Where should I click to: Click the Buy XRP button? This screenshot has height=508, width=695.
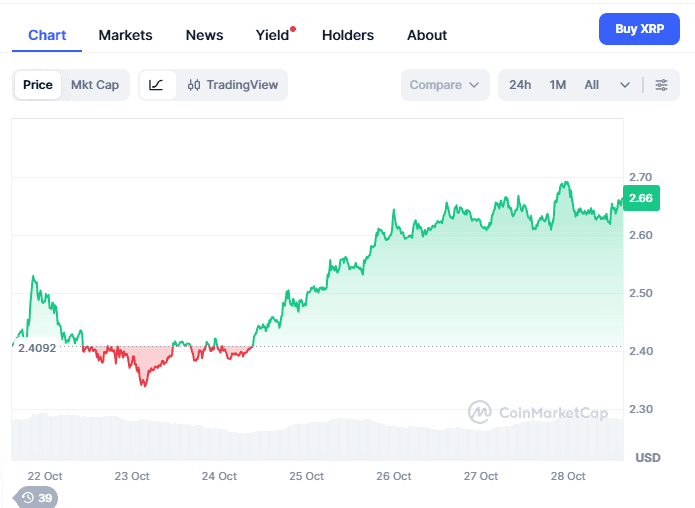[639, 29]
